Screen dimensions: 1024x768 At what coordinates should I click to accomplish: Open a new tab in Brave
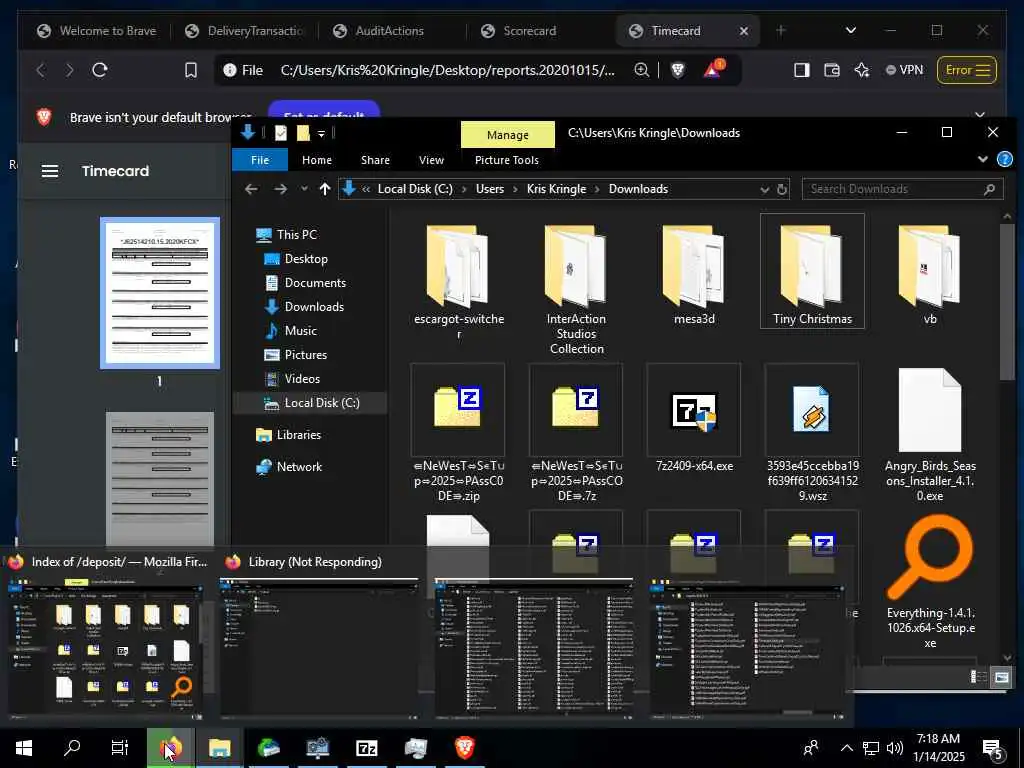pyautogui.click(x=780, y=30)
